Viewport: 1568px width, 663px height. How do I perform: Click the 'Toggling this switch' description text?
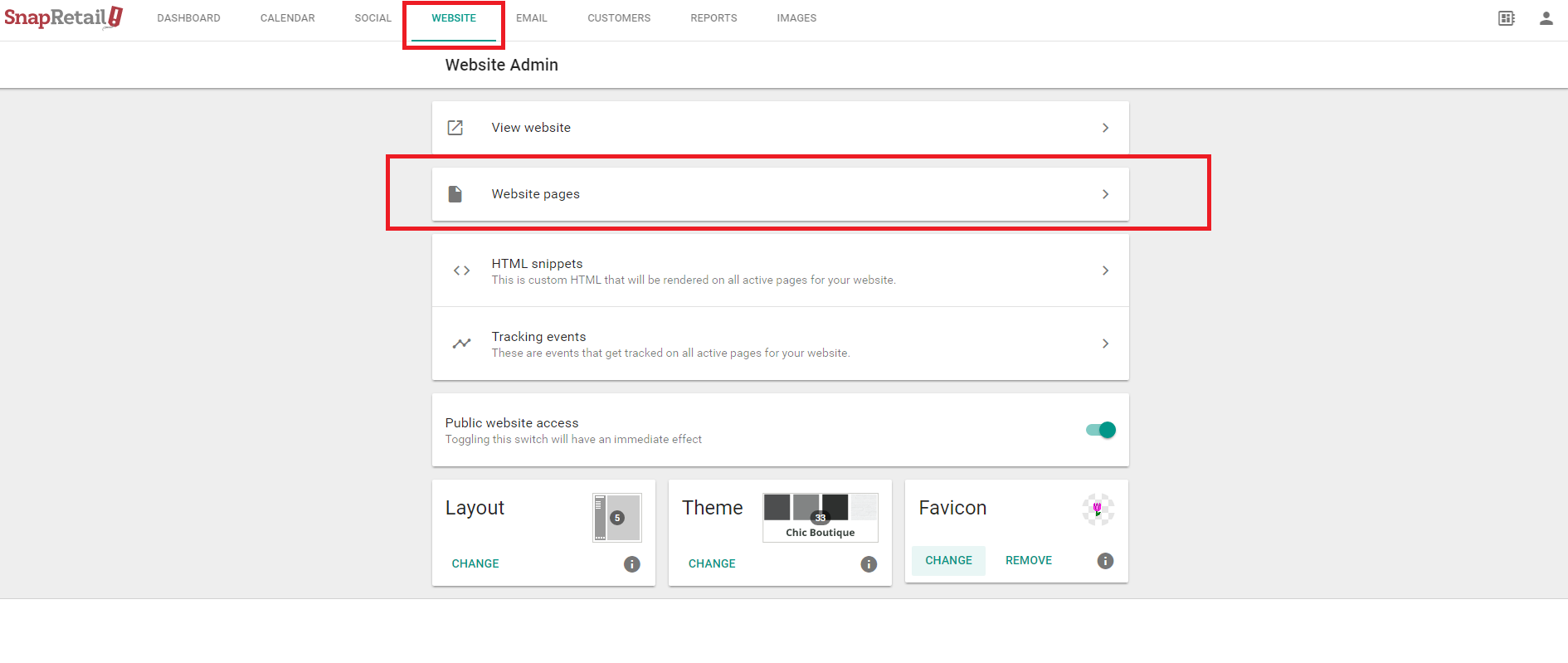pos(573,440)
